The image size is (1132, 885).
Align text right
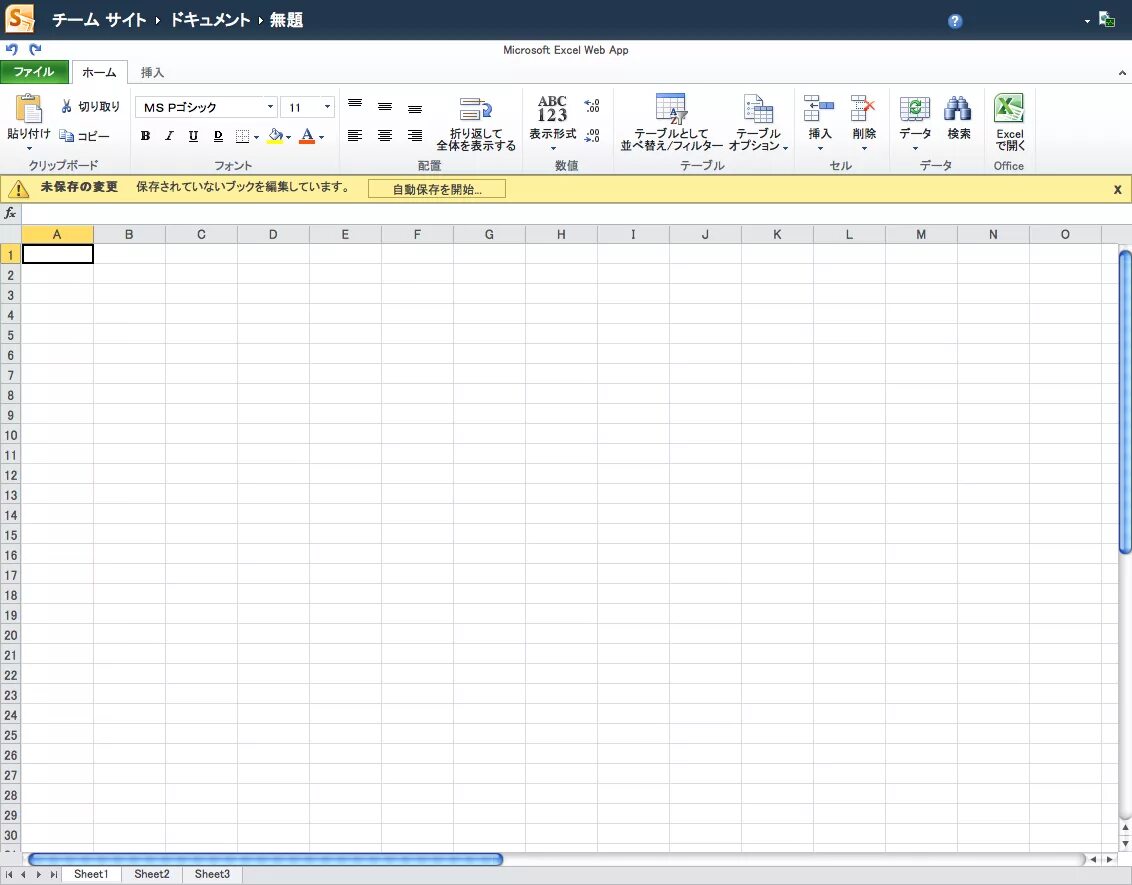point(414,136)
